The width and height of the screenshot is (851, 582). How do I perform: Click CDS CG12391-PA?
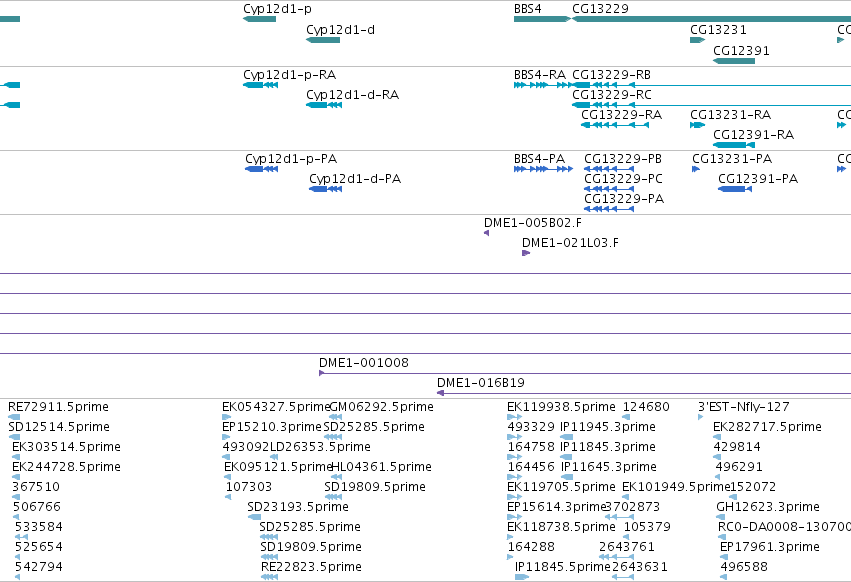(x=735, y=189)
